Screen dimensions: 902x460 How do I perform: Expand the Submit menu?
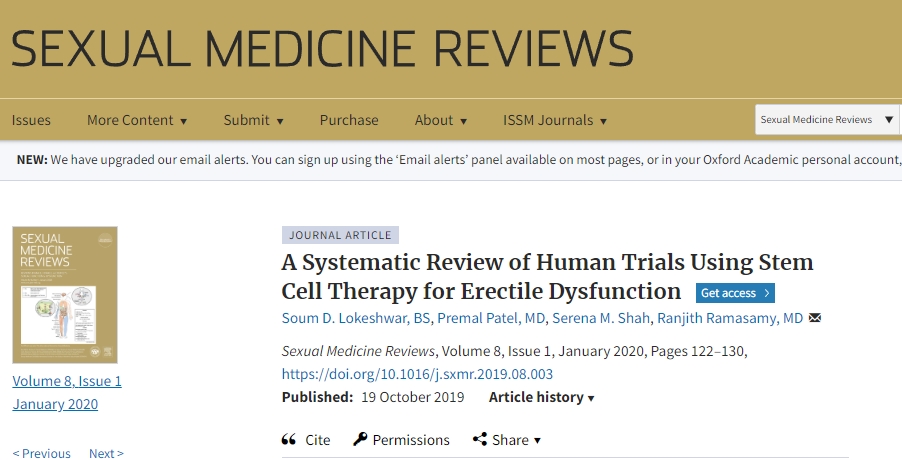pyautogui.click(x=253, y=120)
